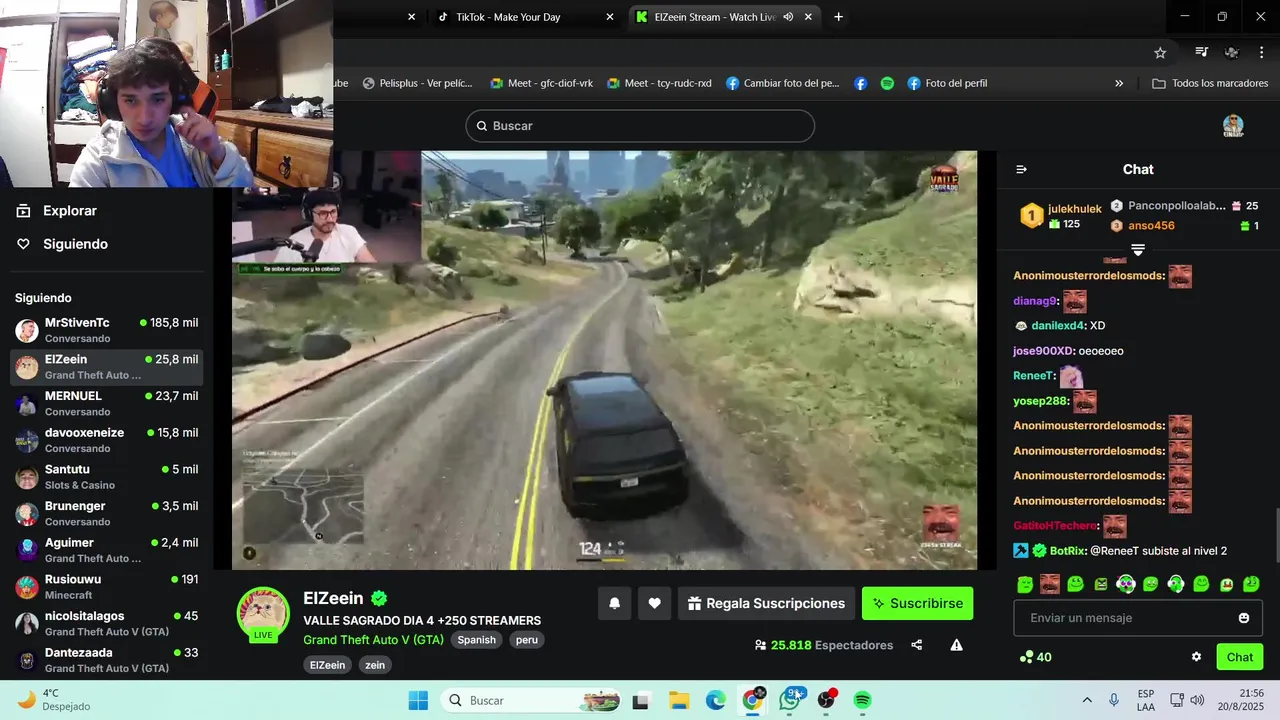
Task: Select MERNUEL channel in Siguiendo list
Action: [107, 403]
